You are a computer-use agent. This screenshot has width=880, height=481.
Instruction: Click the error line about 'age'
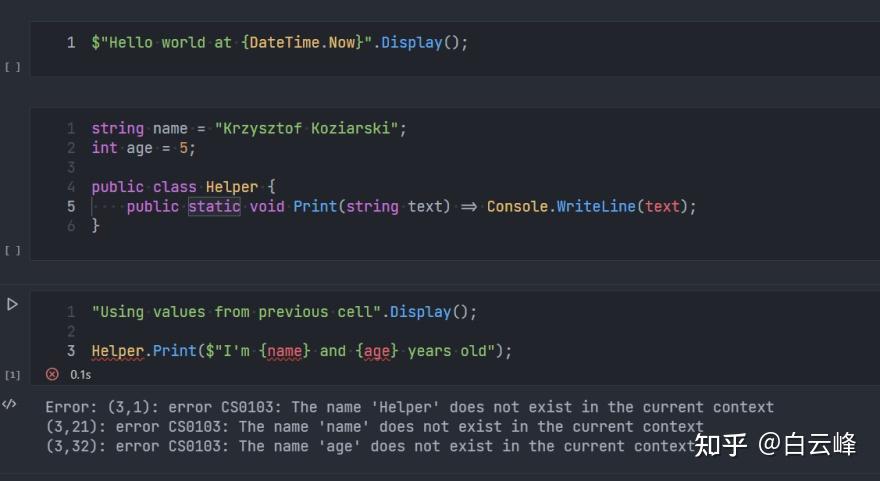(370, 446)
